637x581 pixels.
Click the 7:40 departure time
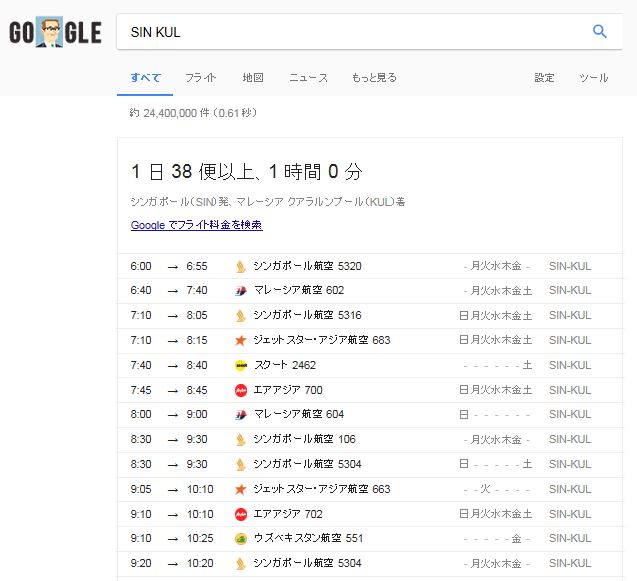pos(141,365)
